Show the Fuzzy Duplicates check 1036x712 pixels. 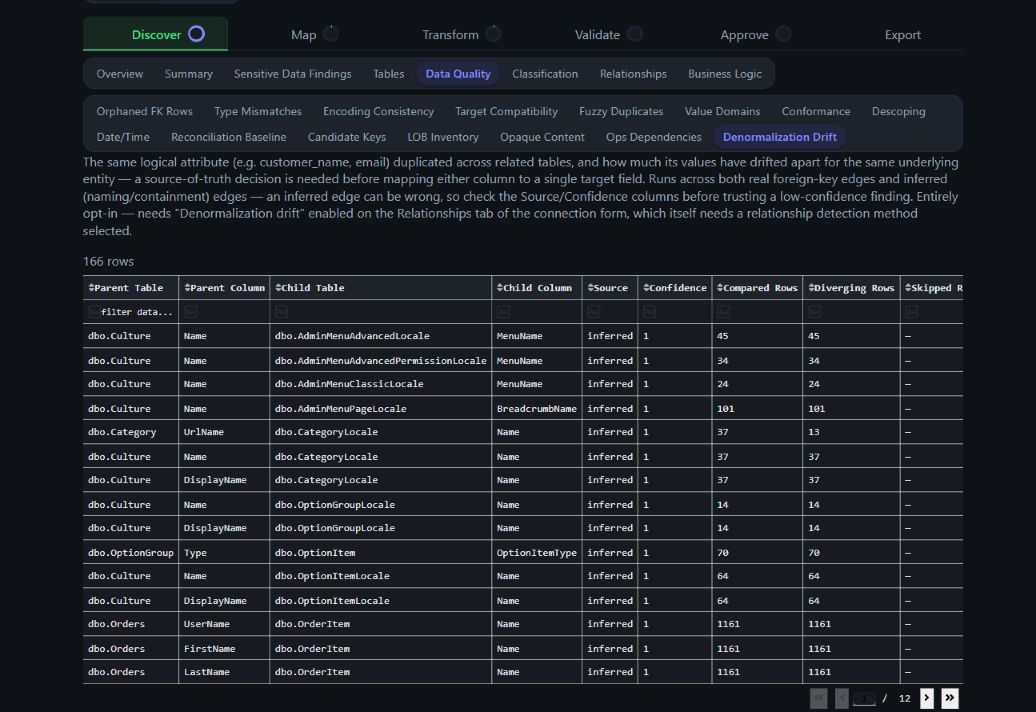point(621,112)
